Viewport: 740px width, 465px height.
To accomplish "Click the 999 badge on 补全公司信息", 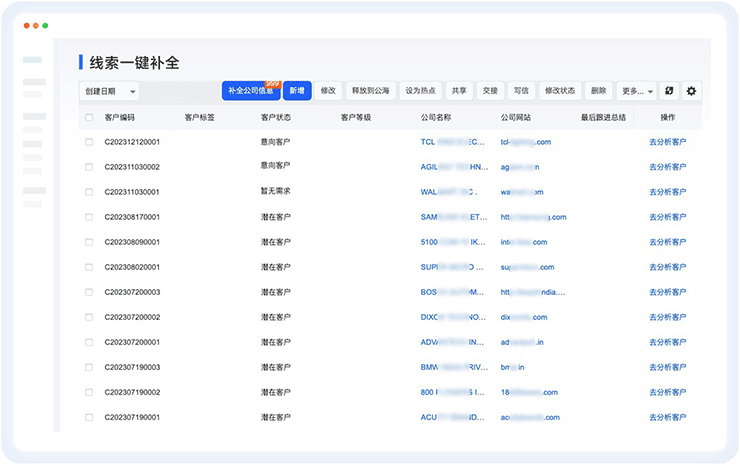I will [x=270, y=84].
